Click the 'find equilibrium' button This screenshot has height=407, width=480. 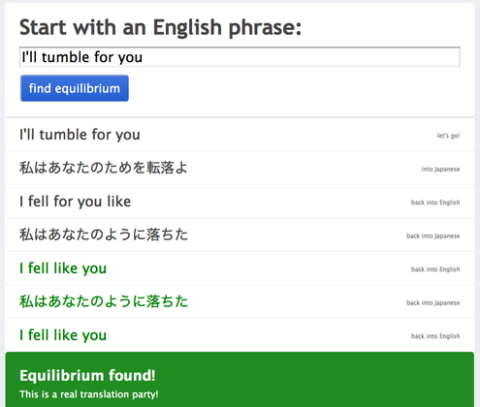click(74, 88)
